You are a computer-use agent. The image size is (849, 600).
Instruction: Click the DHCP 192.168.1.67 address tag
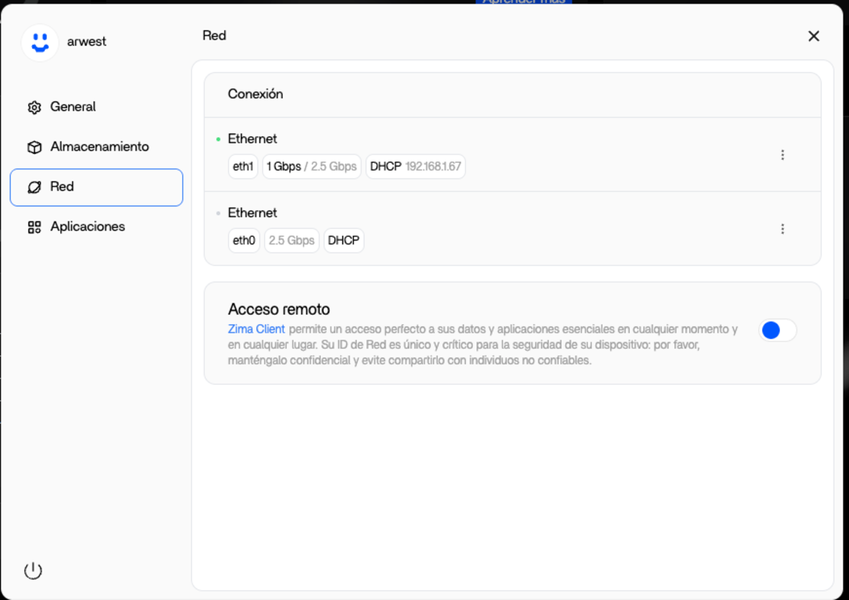[415, 167]
